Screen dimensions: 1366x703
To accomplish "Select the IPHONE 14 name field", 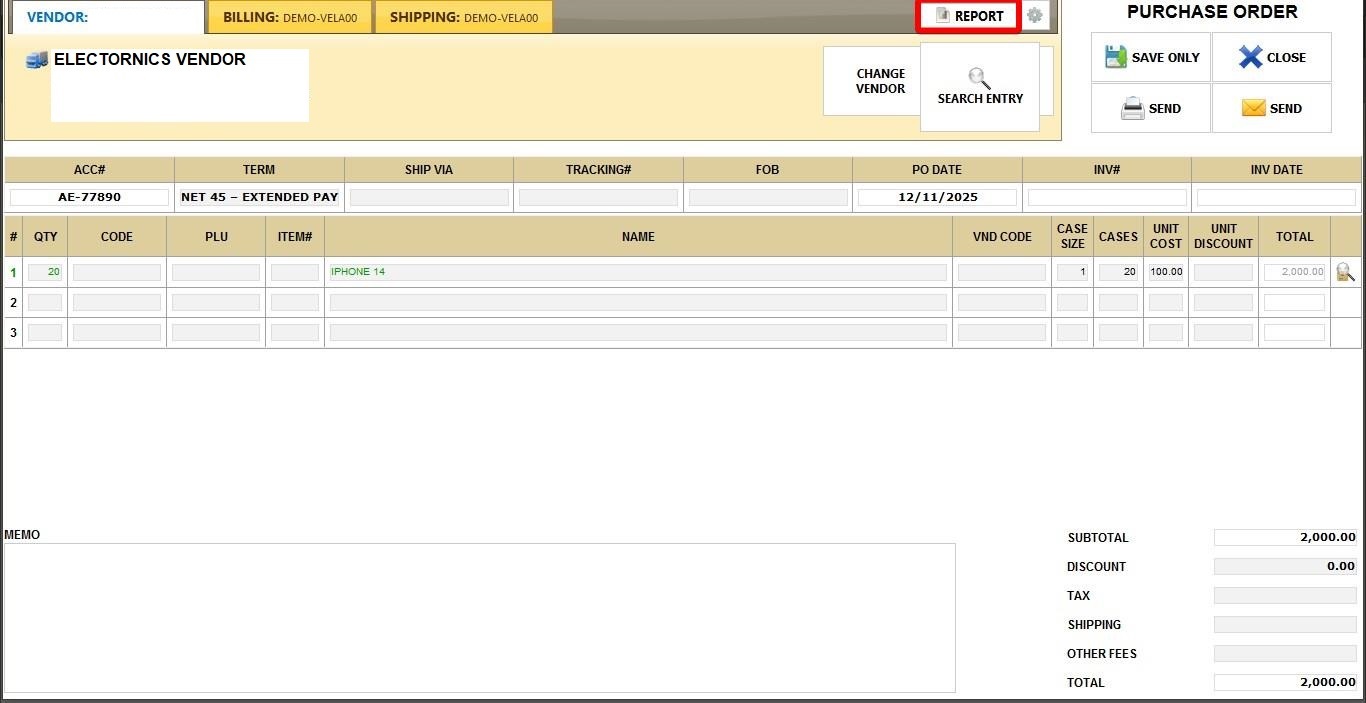I will pos(638,272).
